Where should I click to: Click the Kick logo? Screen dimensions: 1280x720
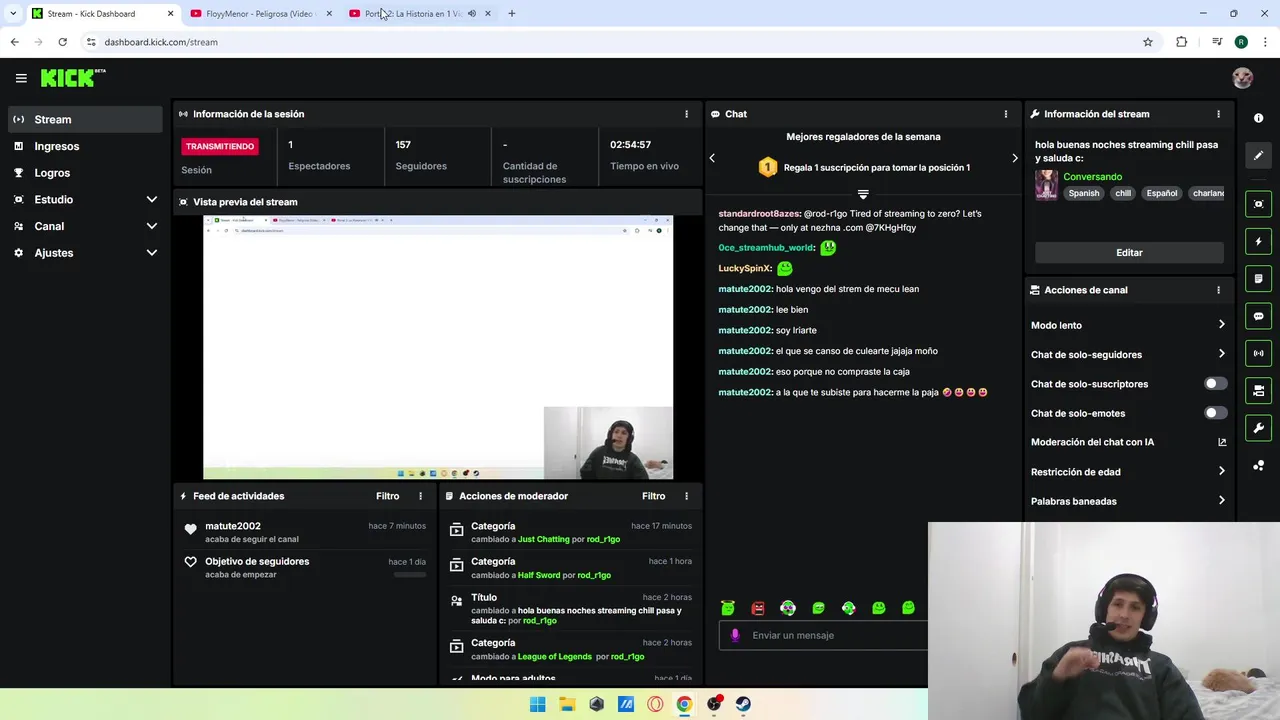72,78
